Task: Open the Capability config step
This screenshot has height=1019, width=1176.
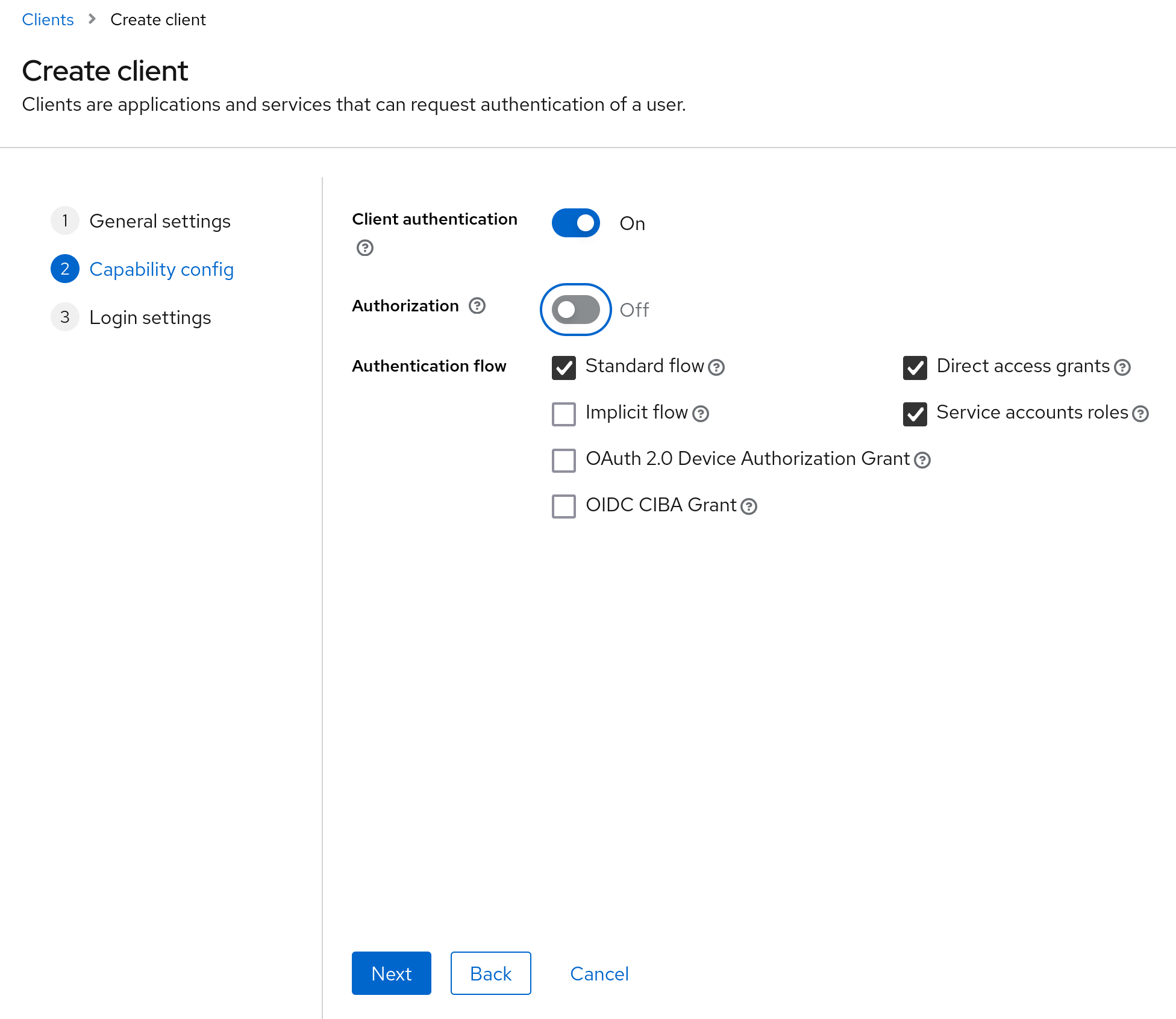Action: 161,269
